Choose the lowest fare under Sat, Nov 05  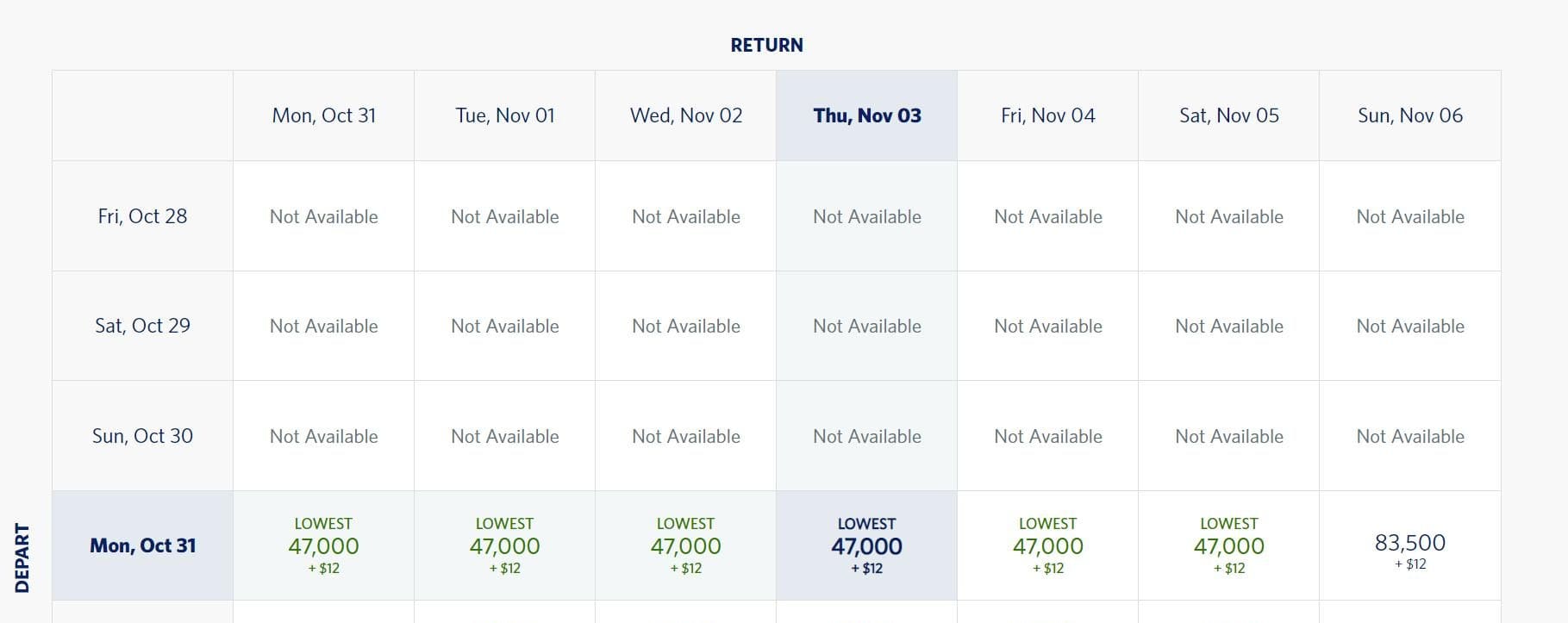click(1228, 545)
